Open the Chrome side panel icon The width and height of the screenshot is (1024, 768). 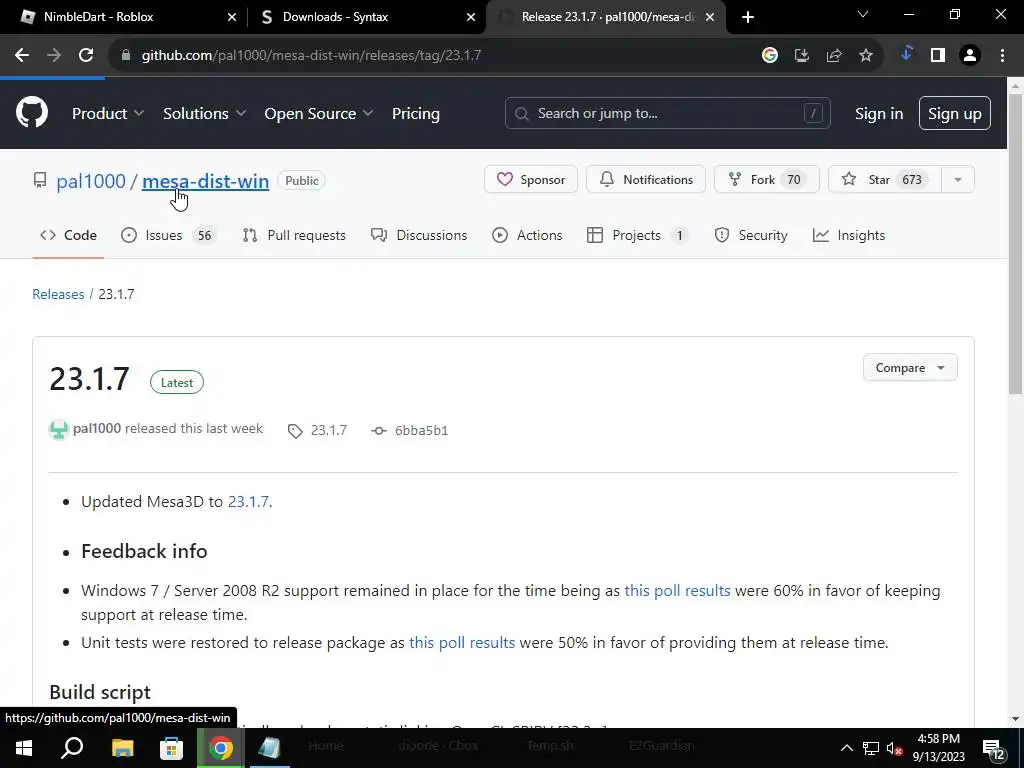[938, 56]
